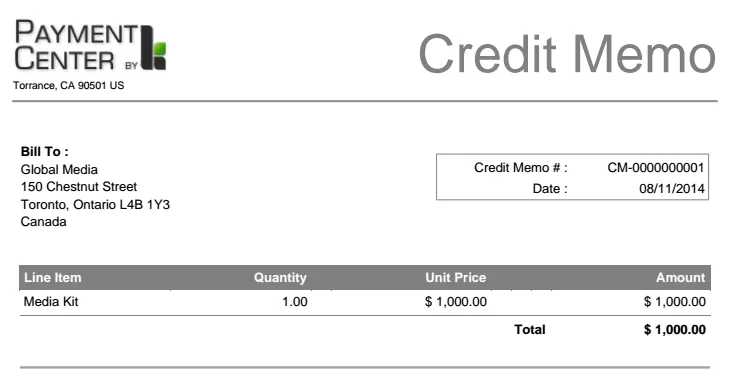The width and height of the screenshot is (730, 378).
Task: Click the green leaf logo icon
Action: pos(154,48)
